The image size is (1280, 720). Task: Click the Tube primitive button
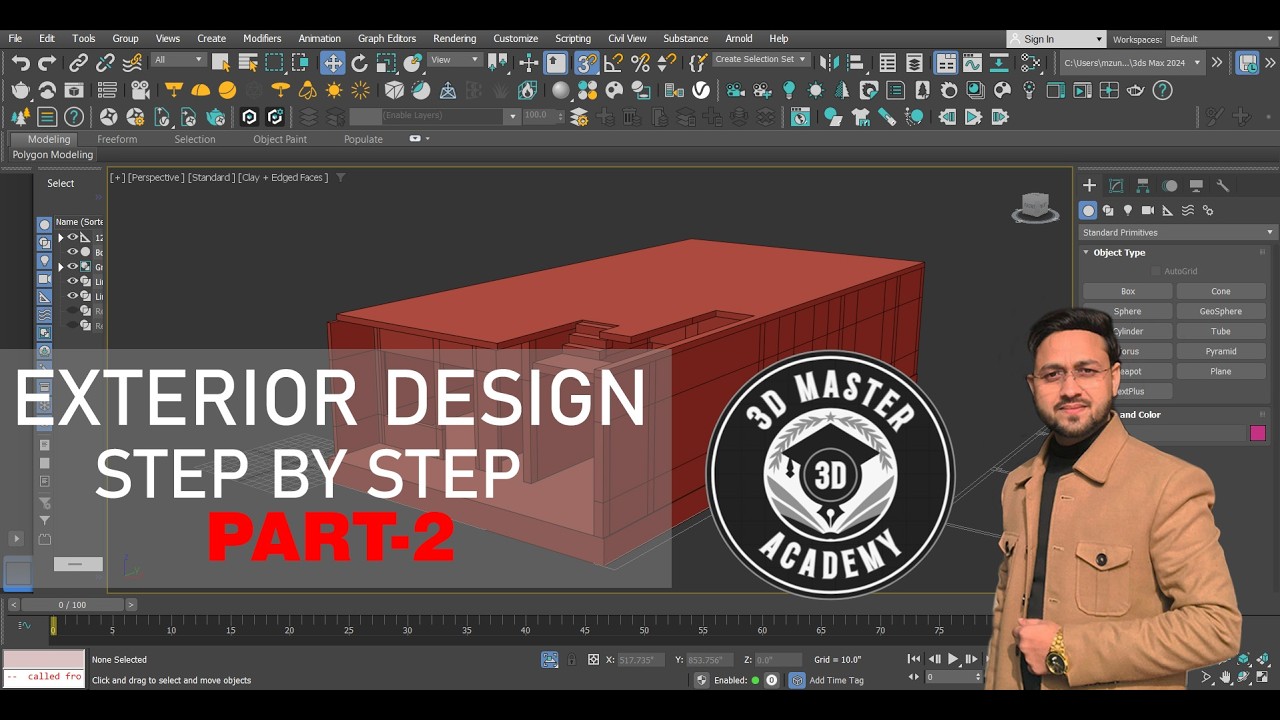[x=1221, y=331]
